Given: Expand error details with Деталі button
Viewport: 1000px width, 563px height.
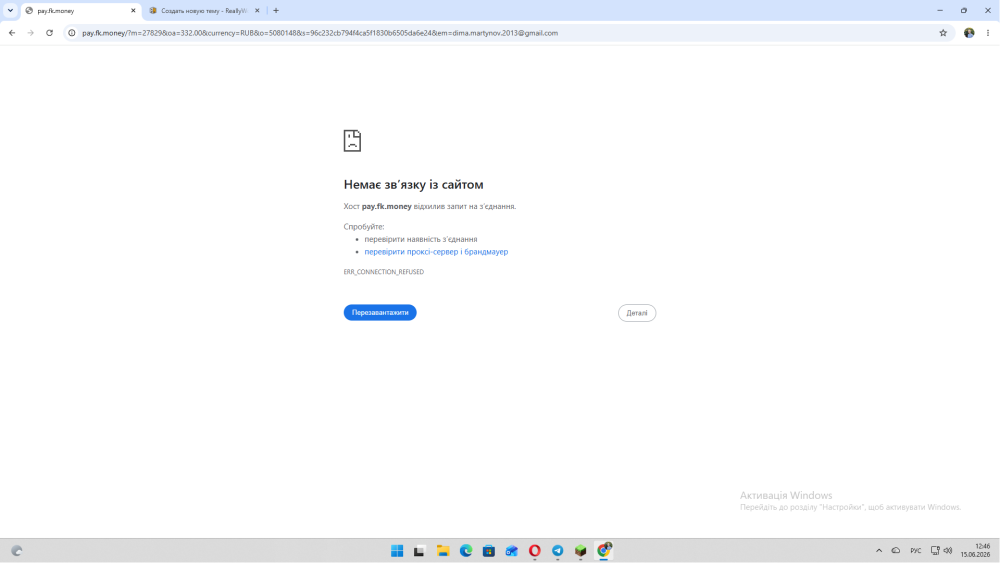Looking at the screenshot, I should [x=636, y=312].
